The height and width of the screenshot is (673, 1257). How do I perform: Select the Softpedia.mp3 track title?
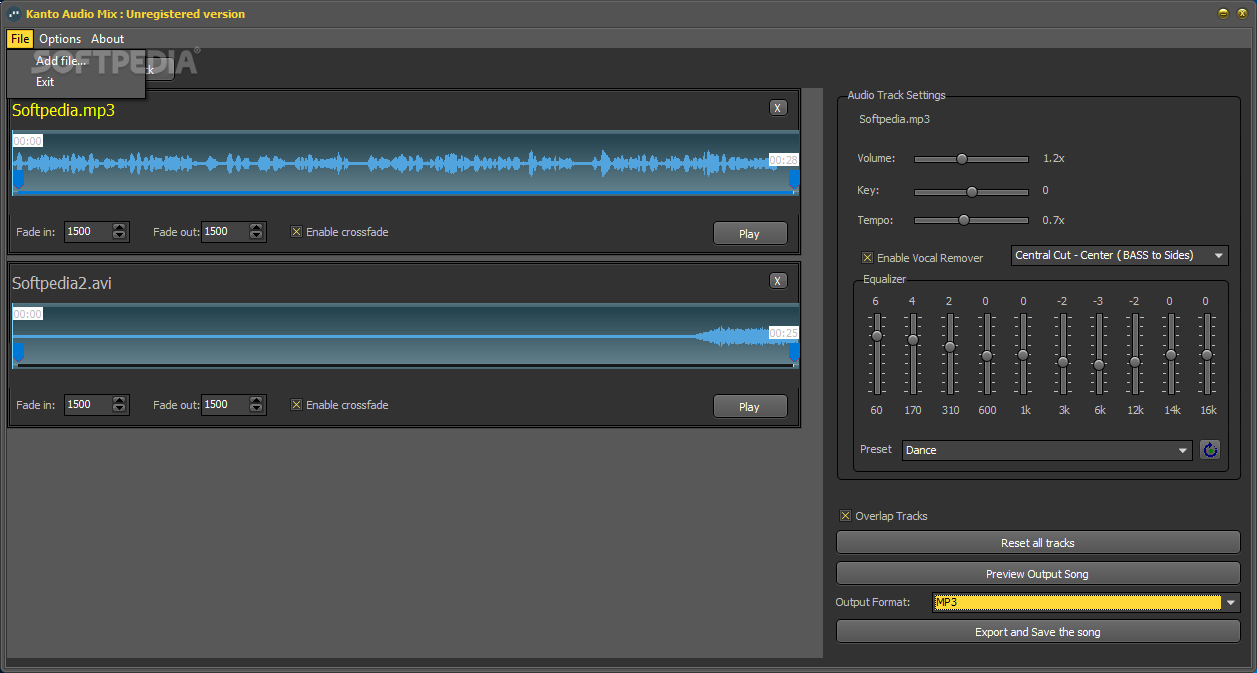tap(63, 111)
